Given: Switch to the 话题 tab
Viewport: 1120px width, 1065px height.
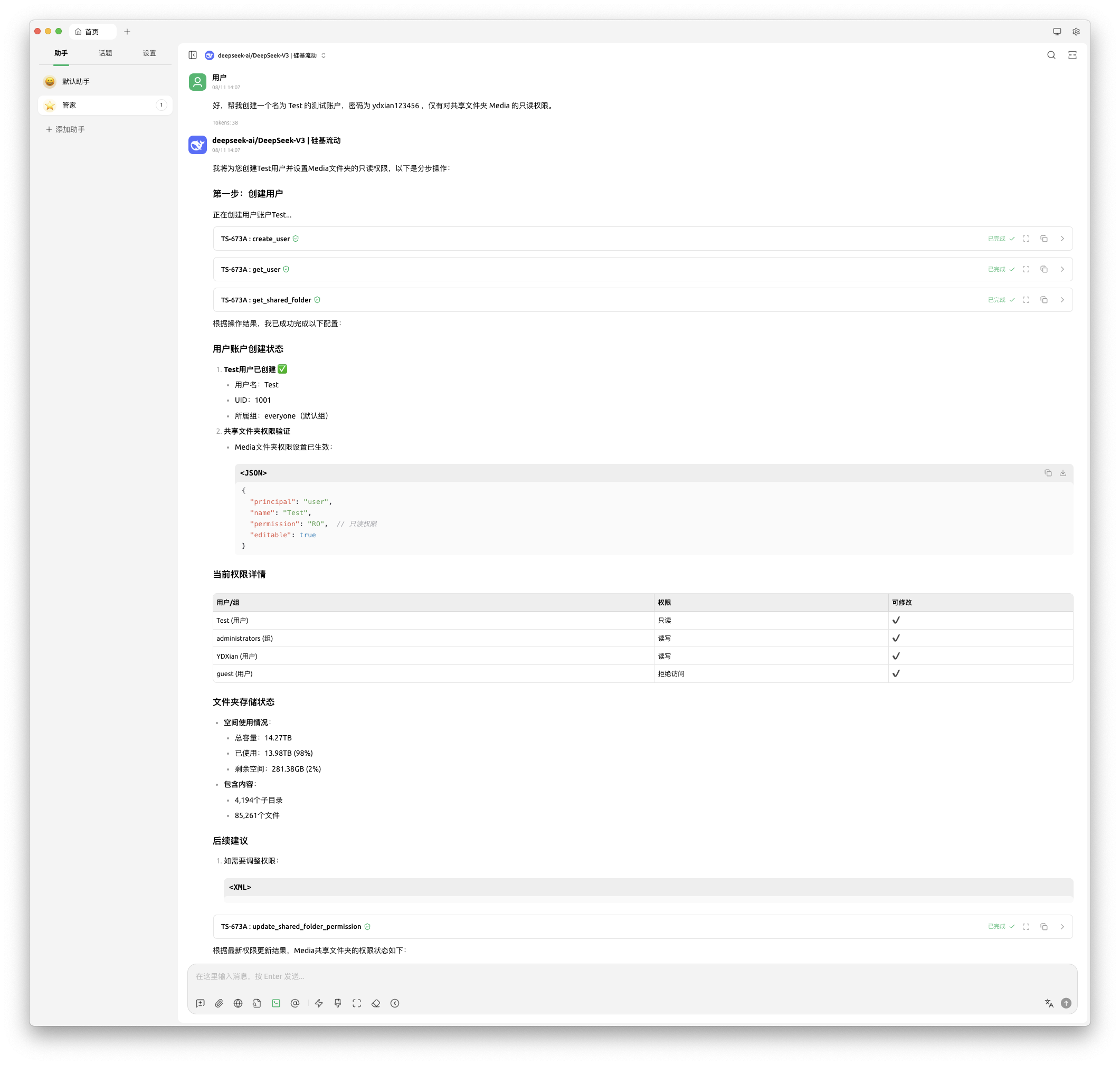Looking at the screenshot, I should pos(105,53).
